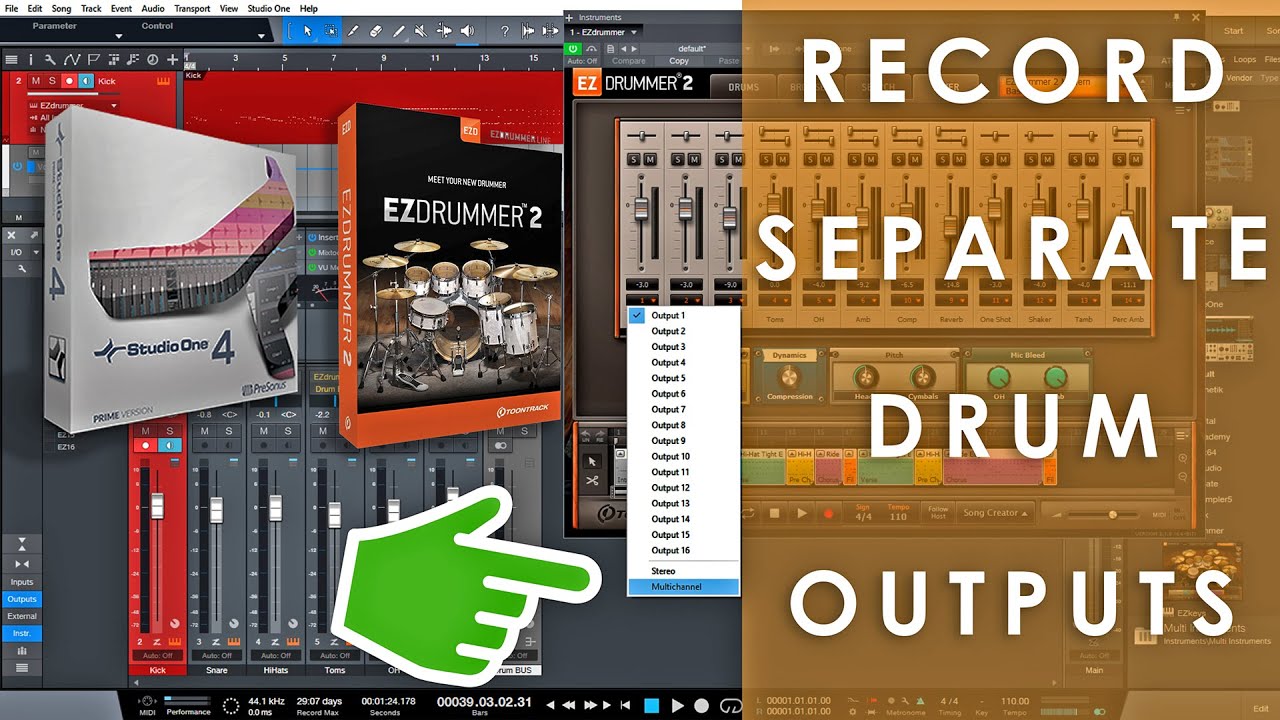Viewport: 1280px width, 720px height.
Task: Click the Compare button in plugin header
Action: click(x=628, y=61)
